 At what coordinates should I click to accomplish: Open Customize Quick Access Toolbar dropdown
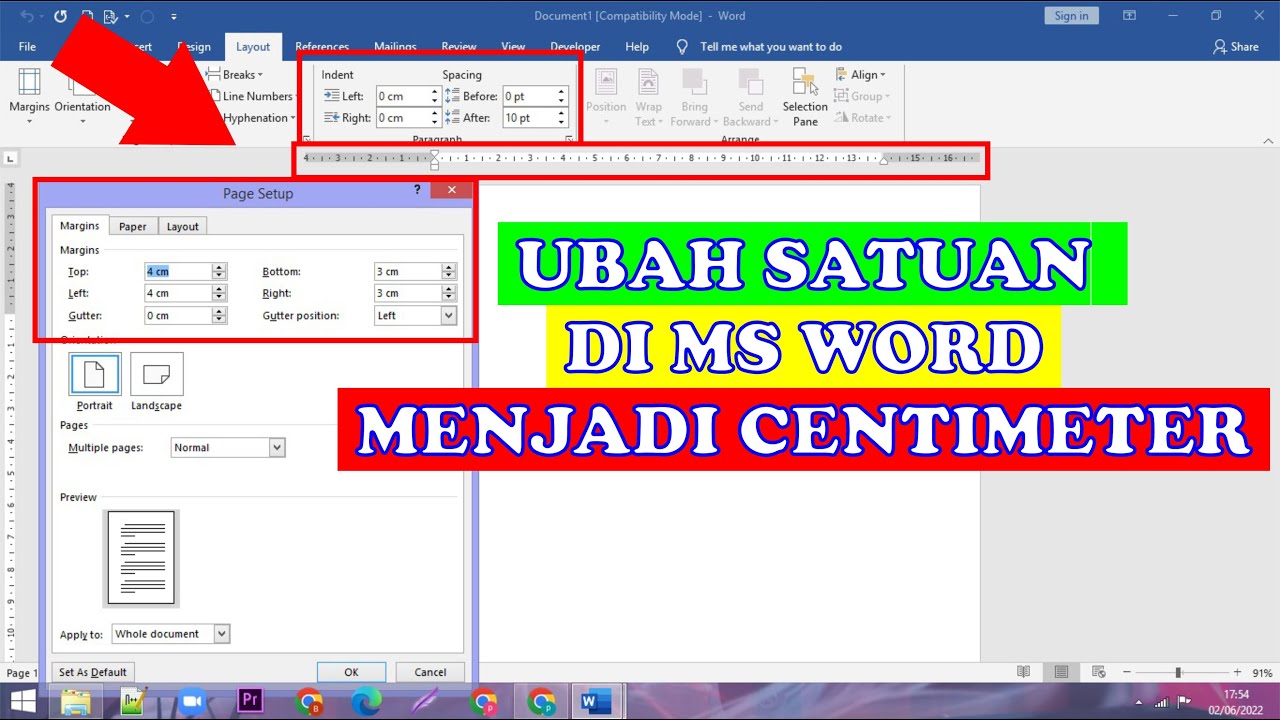(174, 16)
